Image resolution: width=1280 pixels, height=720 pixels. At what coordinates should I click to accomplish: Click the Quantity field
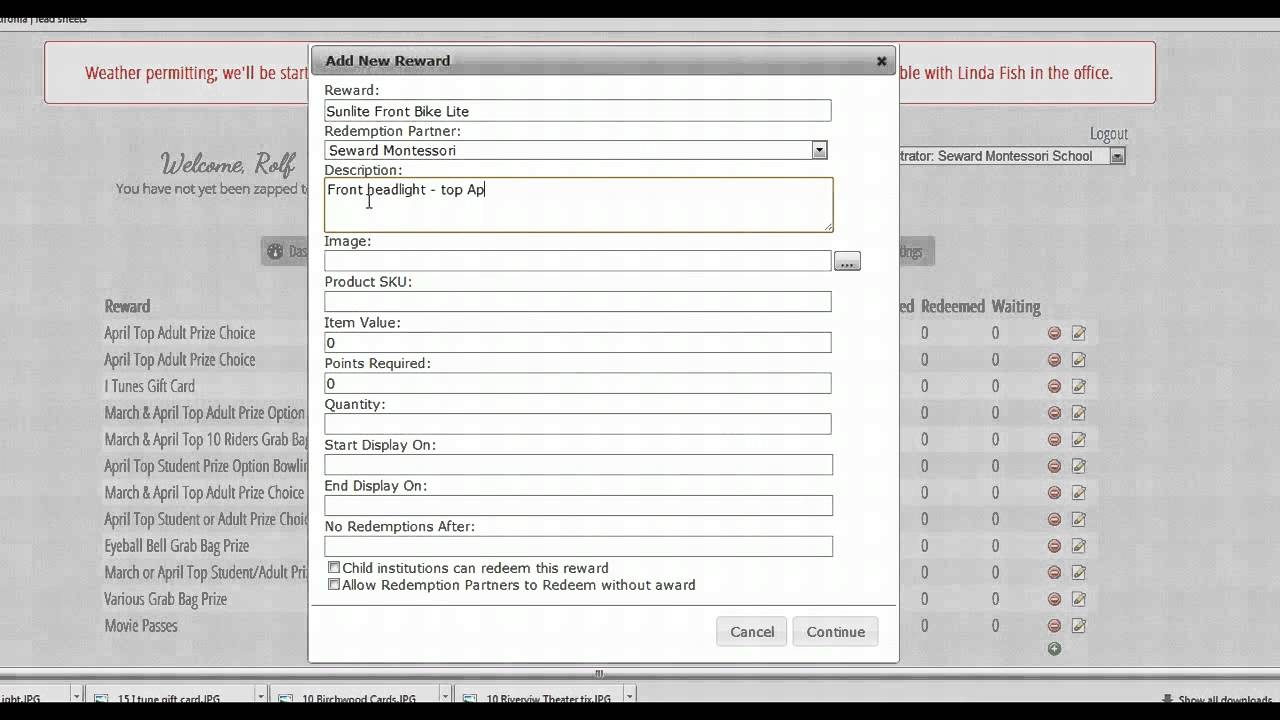578,424
